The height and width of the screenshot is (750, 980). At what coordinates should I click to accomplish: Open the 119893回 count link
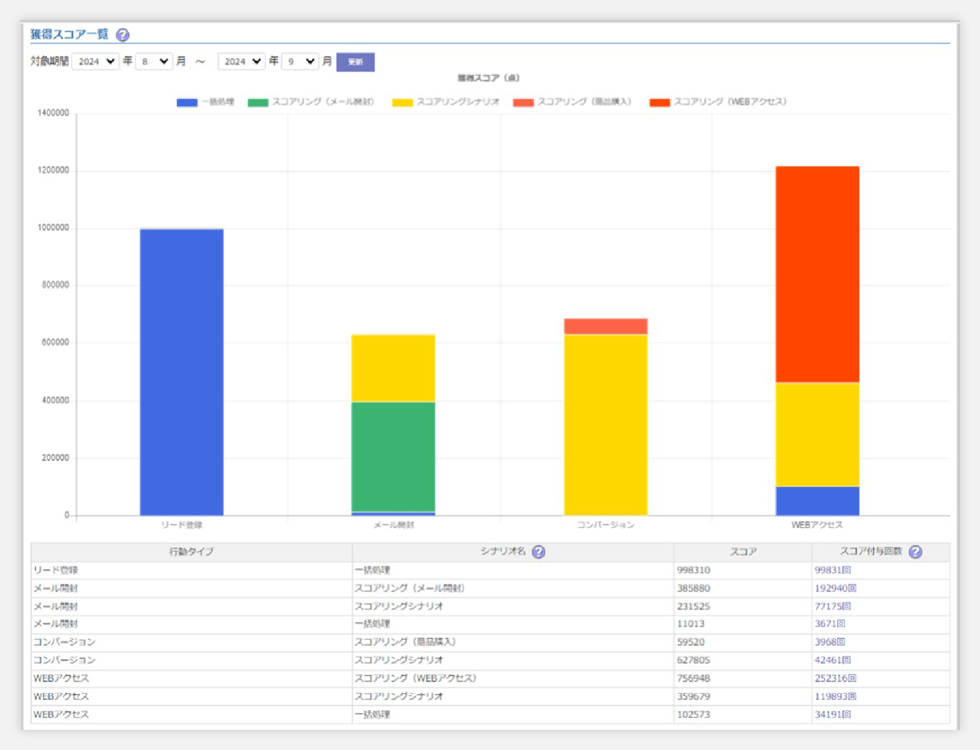(835, 696)
